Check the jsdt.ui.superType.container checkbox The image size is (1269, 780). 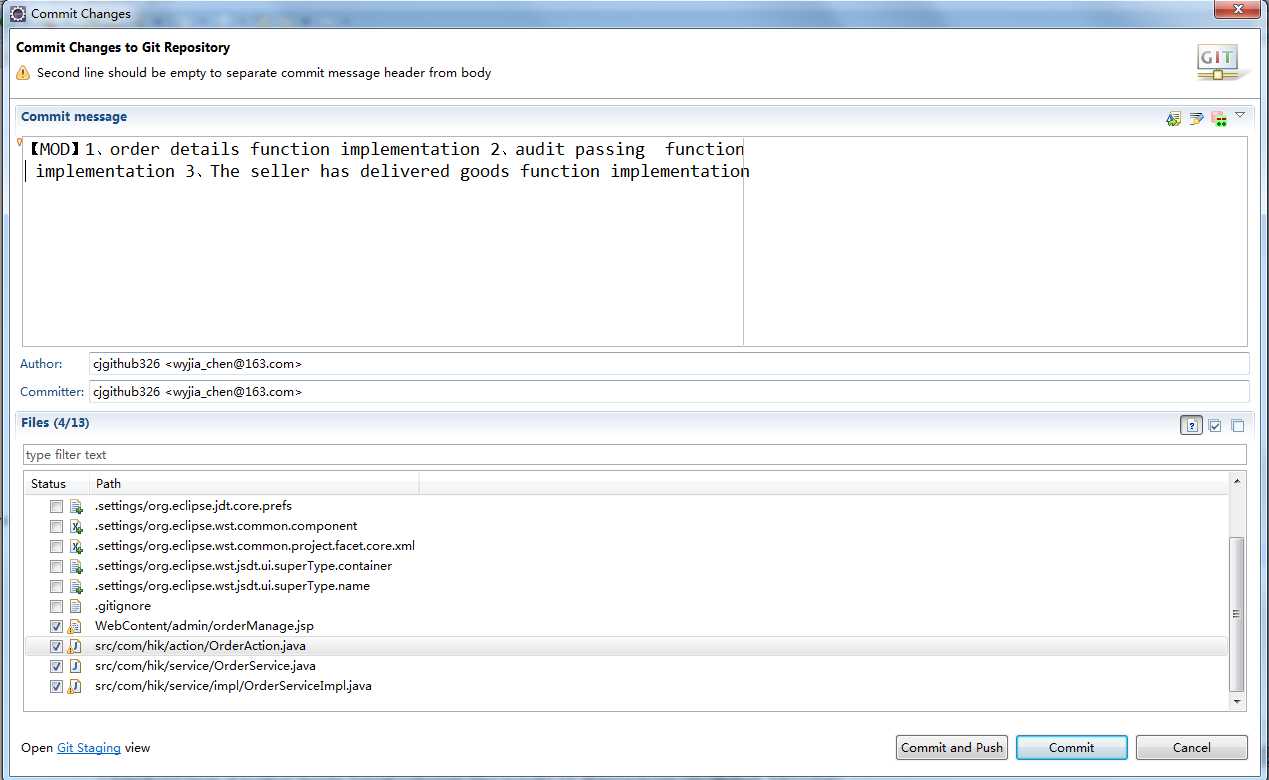[x=57, y=566]
